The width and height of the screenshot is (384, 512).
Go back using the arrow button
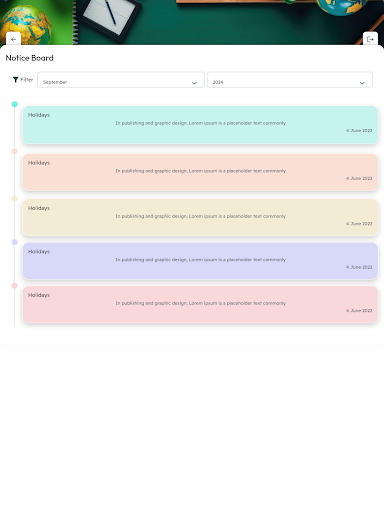tap(13, 39)
